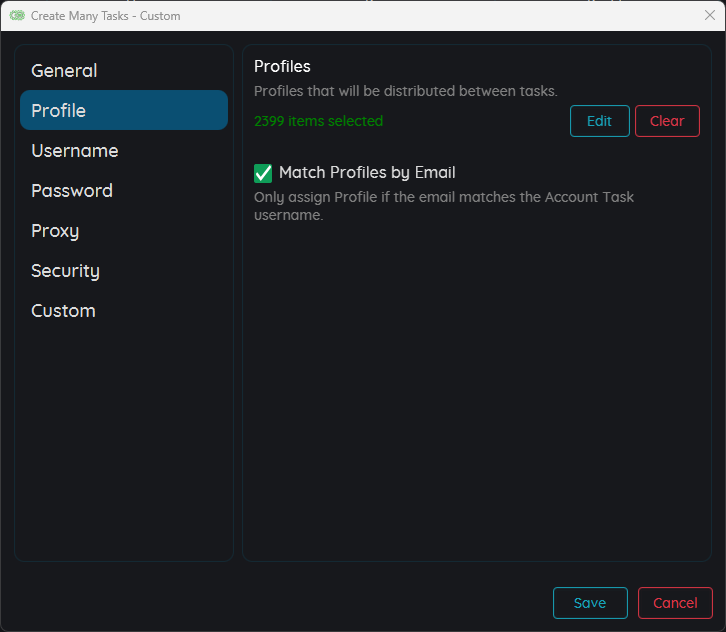Open the General settings tab
Image resolution: width=726 pixels, height=632 pixels.
pyautogui.click(x=64, y=71)
